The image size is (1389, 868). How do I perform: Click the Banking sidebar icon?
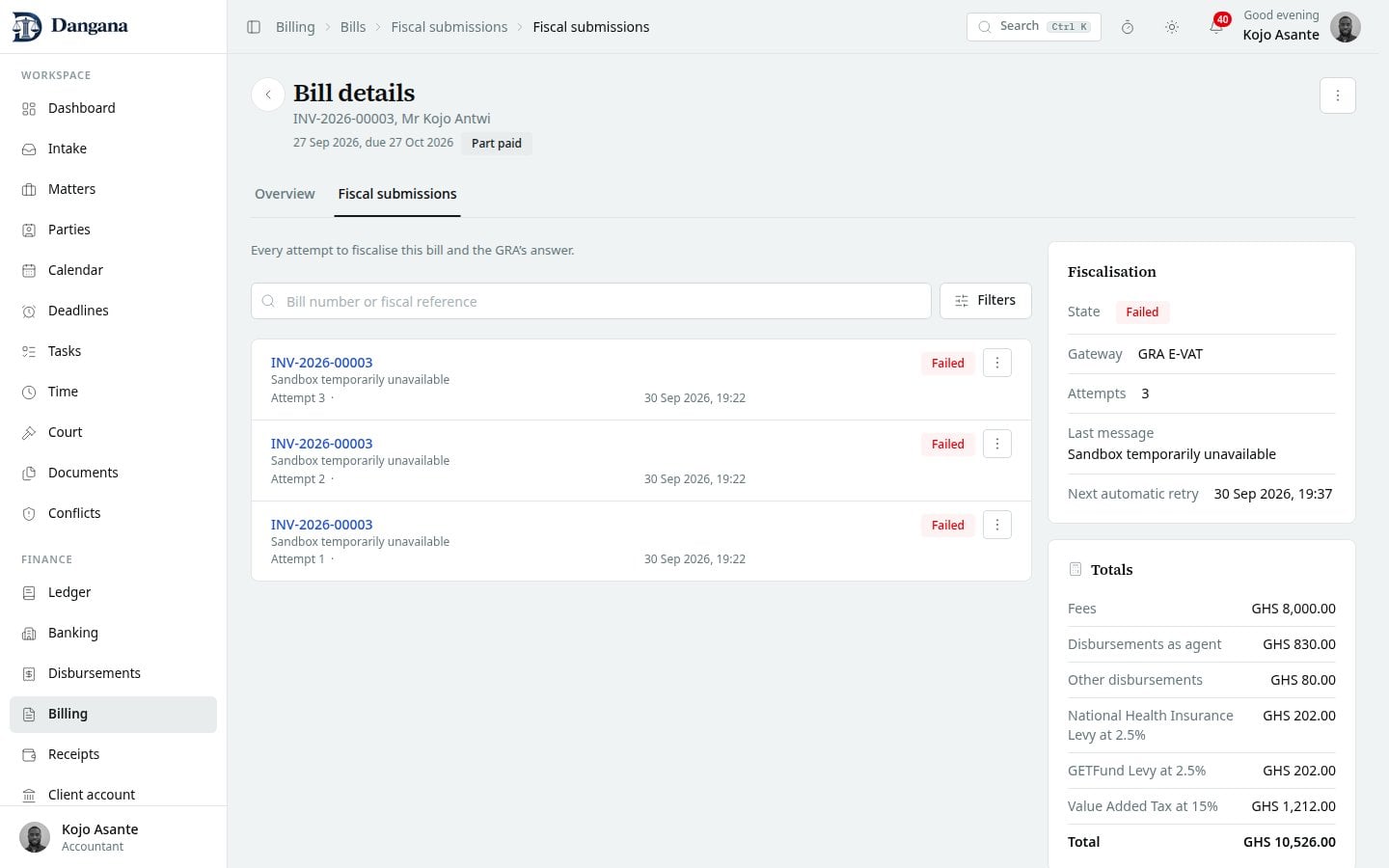[29, 633]
